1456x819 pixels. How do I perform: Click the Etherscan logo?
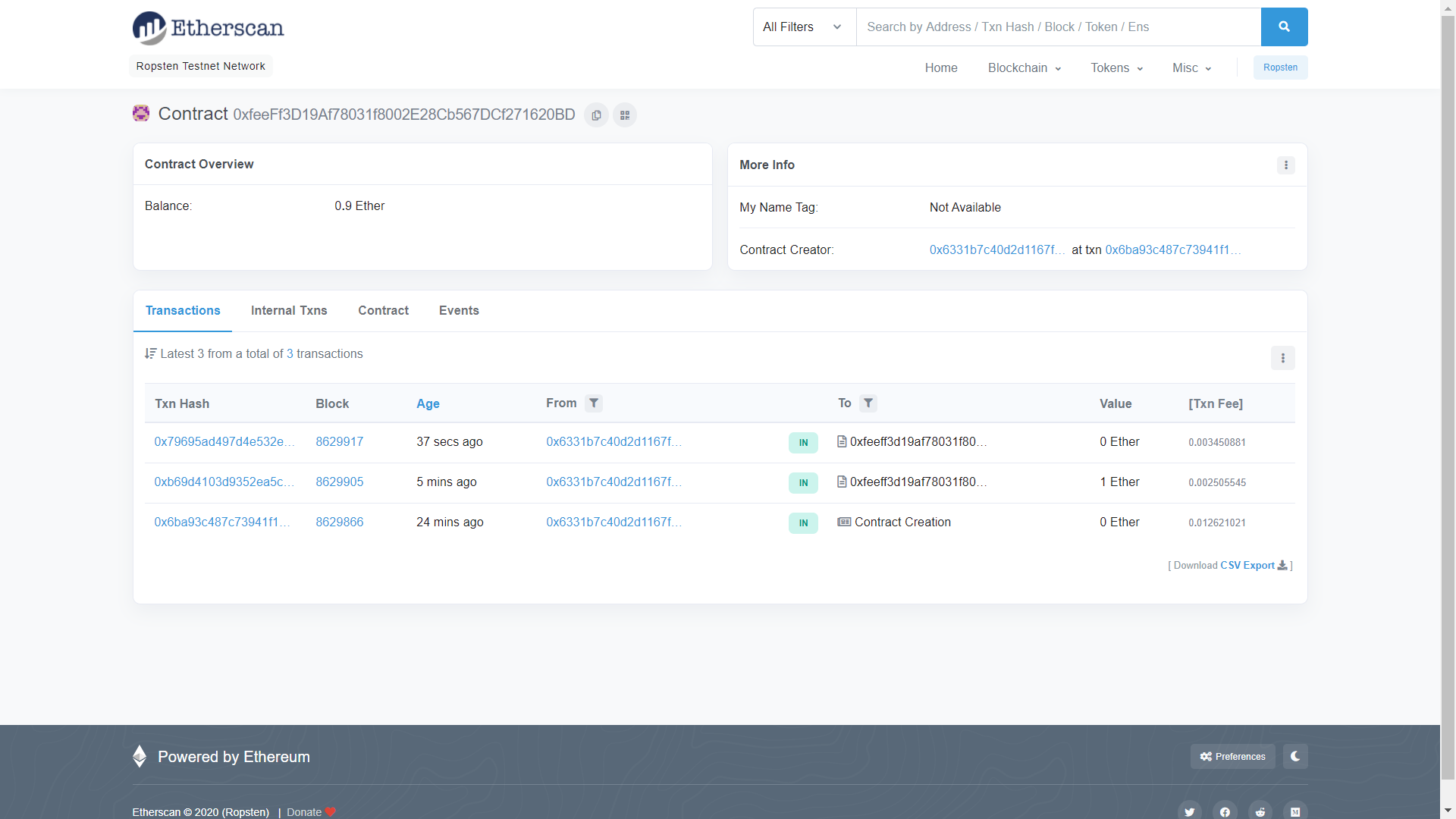coord(208,28)
